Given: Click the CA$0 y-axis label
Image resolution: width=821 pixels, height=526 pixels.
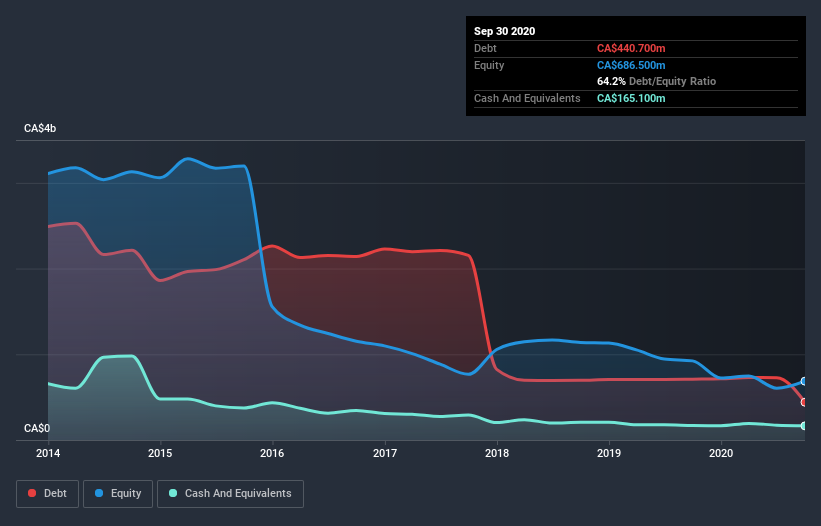Looking at the screenshot, I should pos(37,428).
